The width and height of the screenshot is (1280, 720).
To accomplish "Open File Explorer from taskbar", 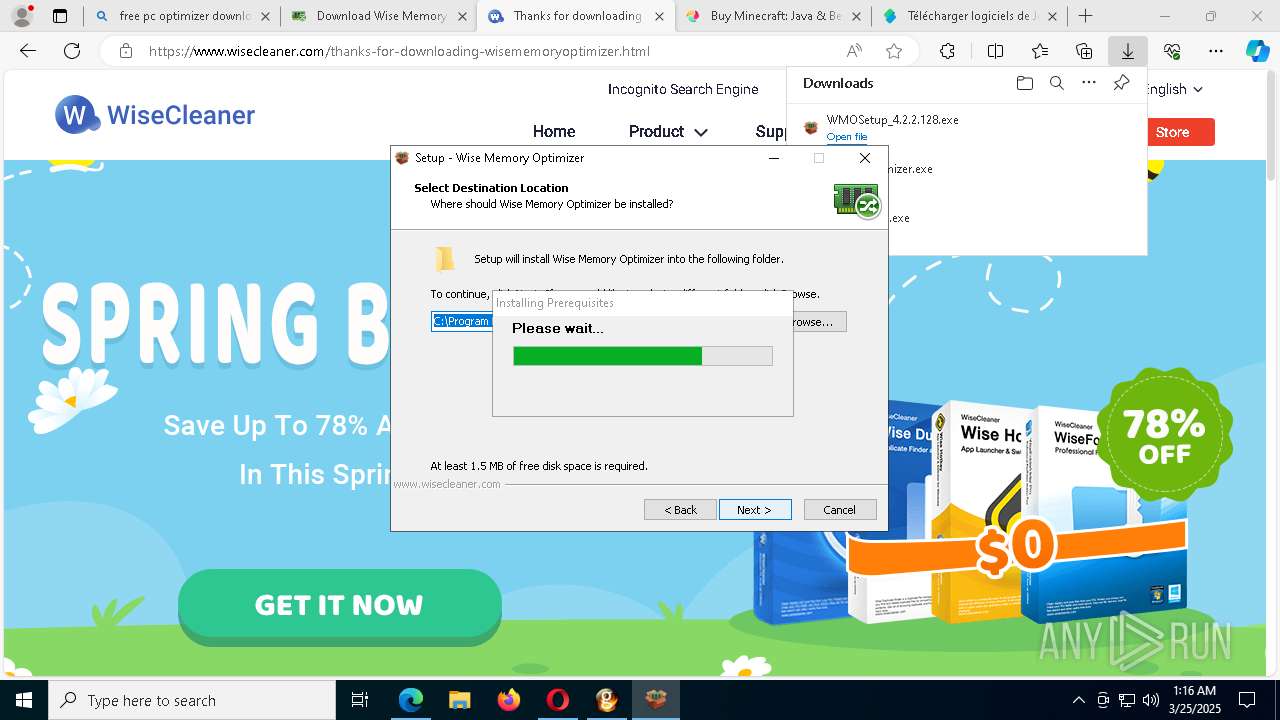I will 459,700.
